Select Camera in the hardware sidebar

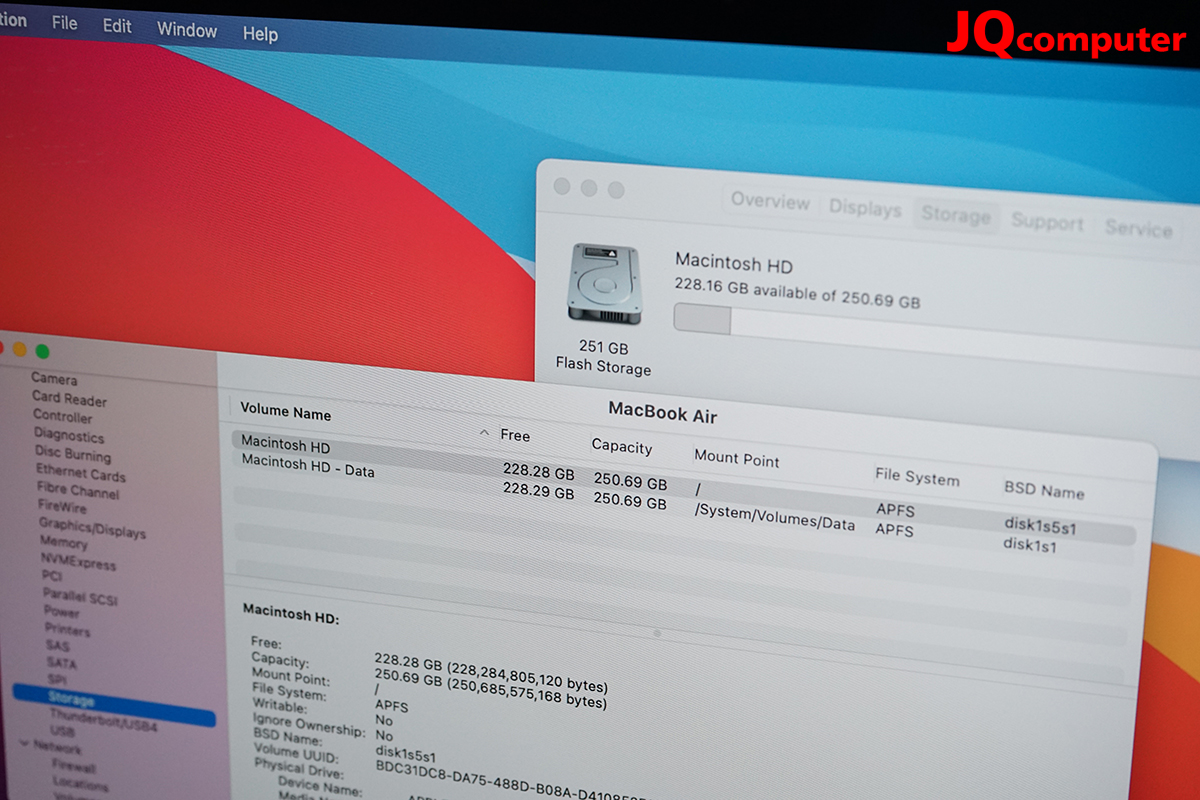(54, 379)
